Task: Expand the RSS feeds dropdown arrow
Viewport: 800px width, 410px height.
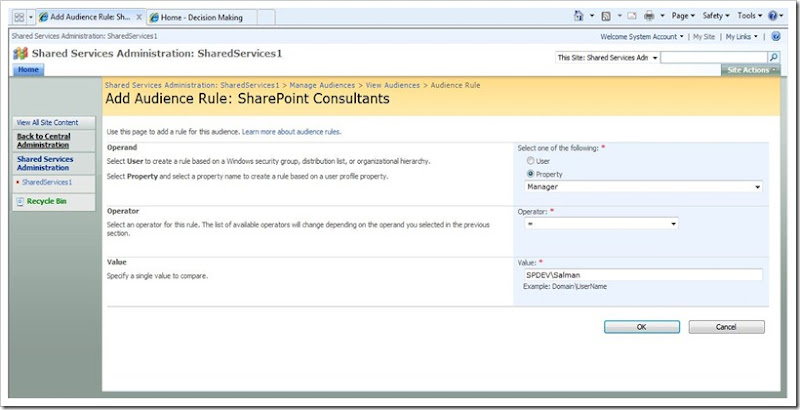Action: click(x=619, y=16)
